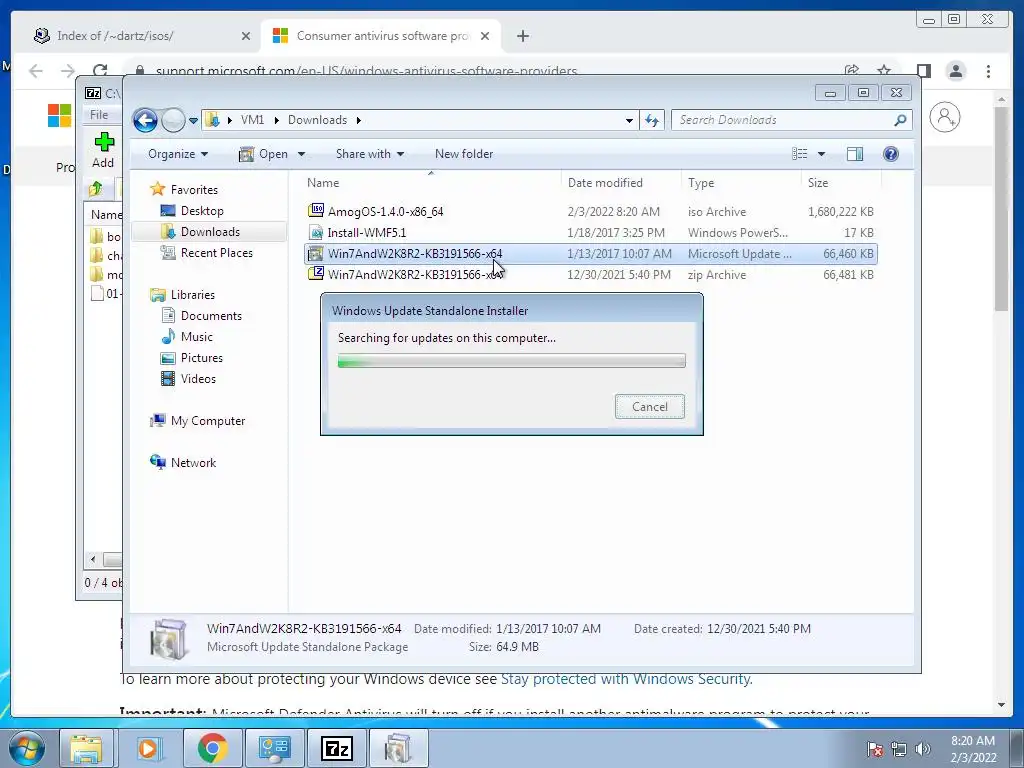Expand the Open dropdown arrow
Viewport: 1024px width, 768px height.
pos(301,154)
